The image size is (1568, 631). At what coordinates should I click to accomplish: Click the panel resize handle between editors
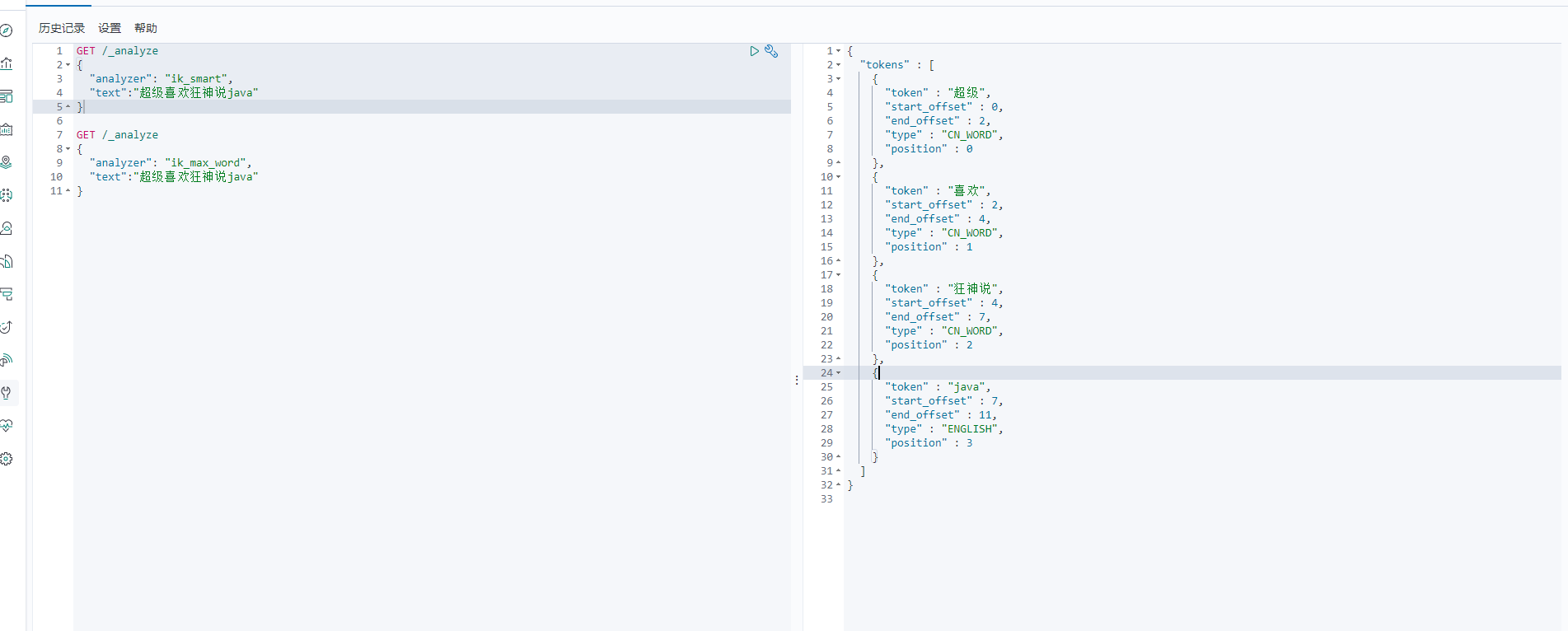[797, 380]
